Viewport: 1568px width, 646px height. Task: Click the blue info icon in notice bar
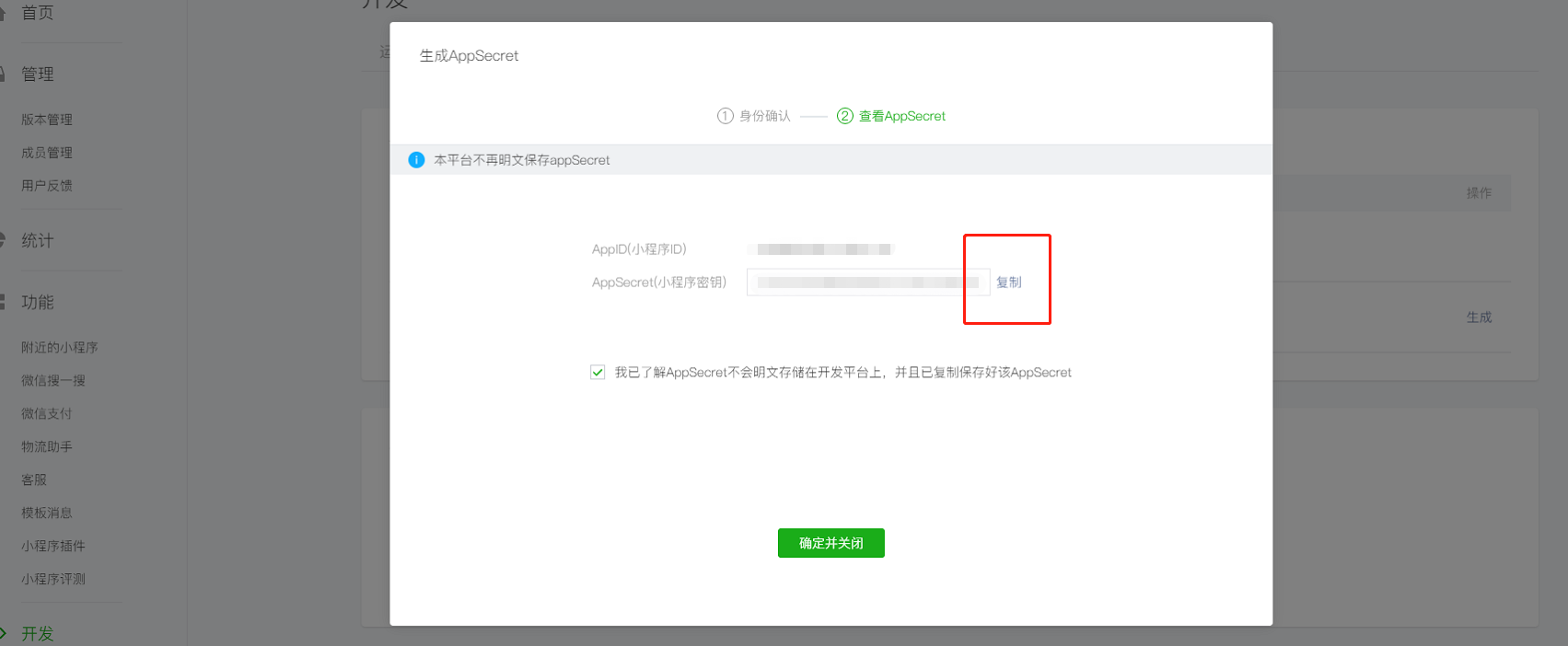click(x=416, y=160)
